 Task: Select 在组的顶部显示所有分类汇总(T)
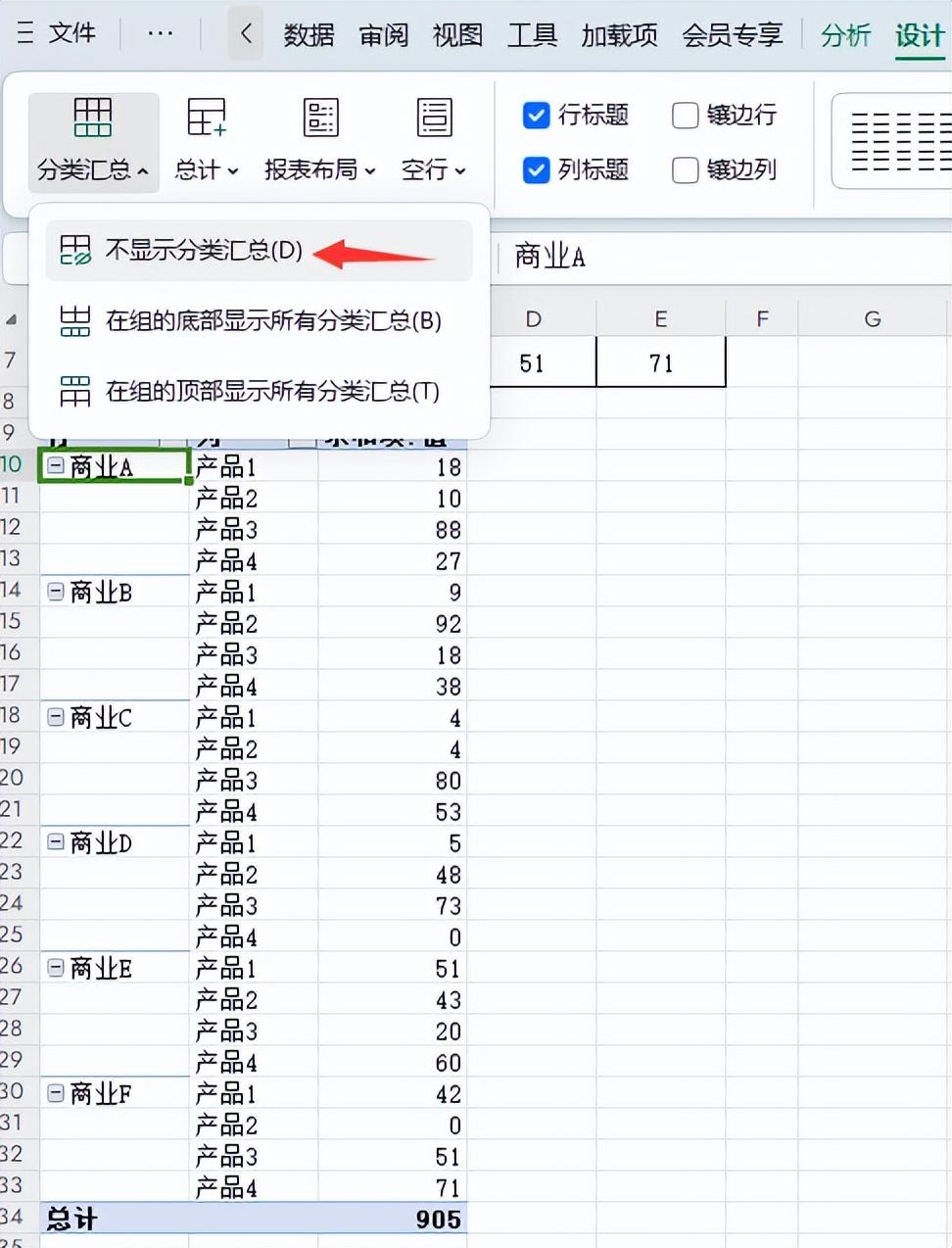click(x=260, y=392)
